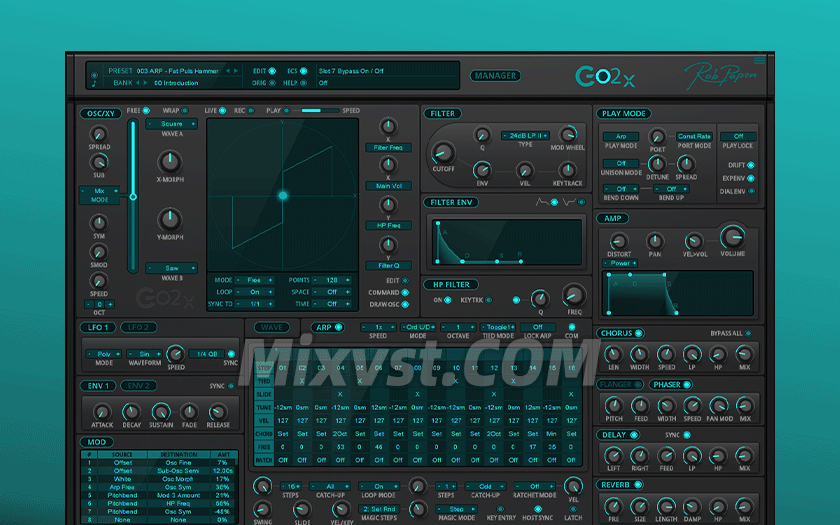
Task: Toggle the EDIT indicator in preset bar
Action: click(x=272, y=71)
